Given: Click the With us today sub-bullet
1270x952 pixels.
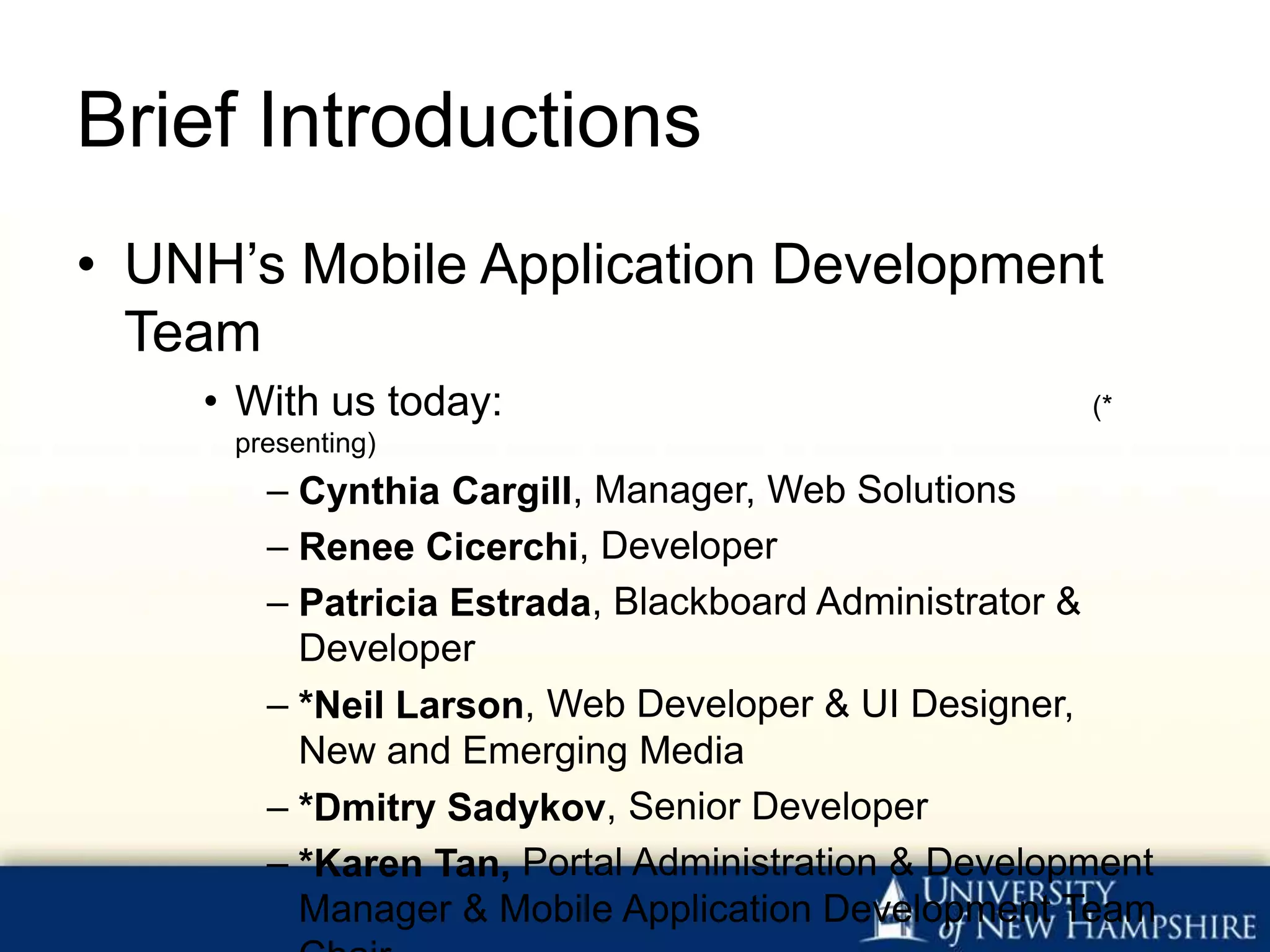Looking at the screenshot, I should 368,402.
